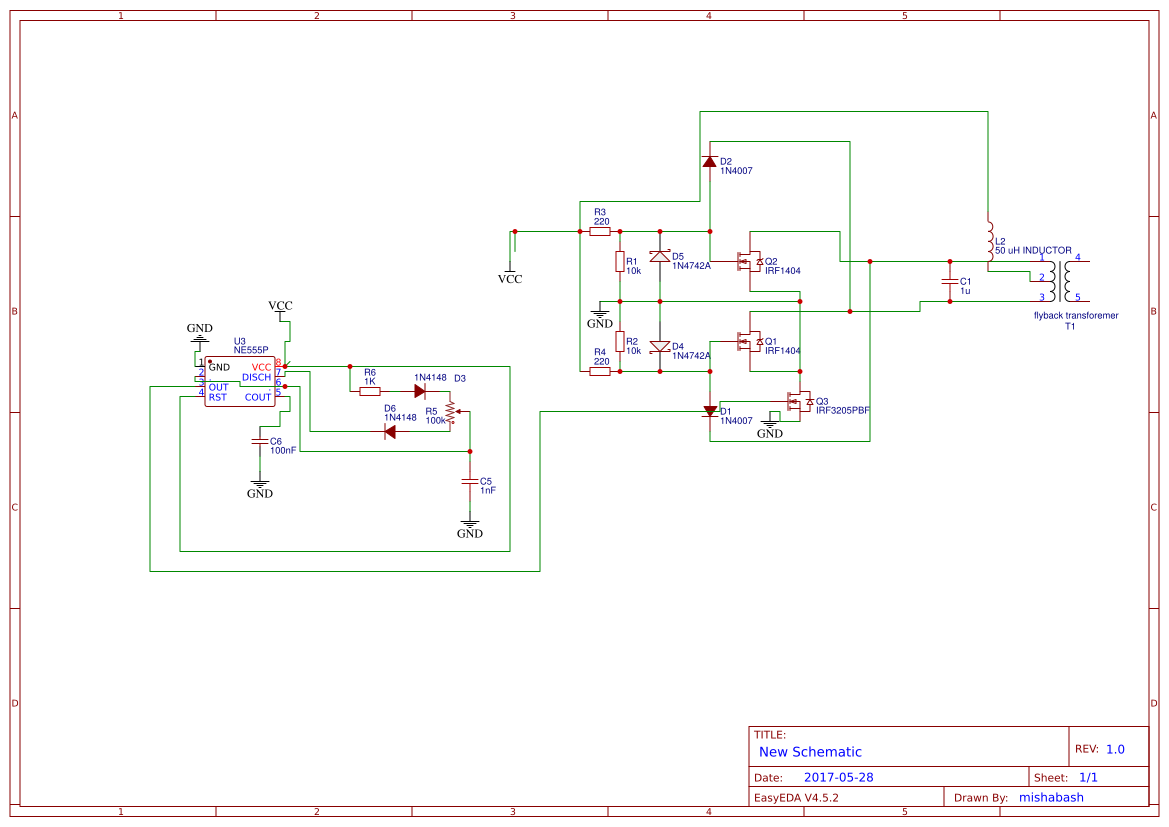
Task: Select the RST pin on the 555 timer
Action: (218, 396)
